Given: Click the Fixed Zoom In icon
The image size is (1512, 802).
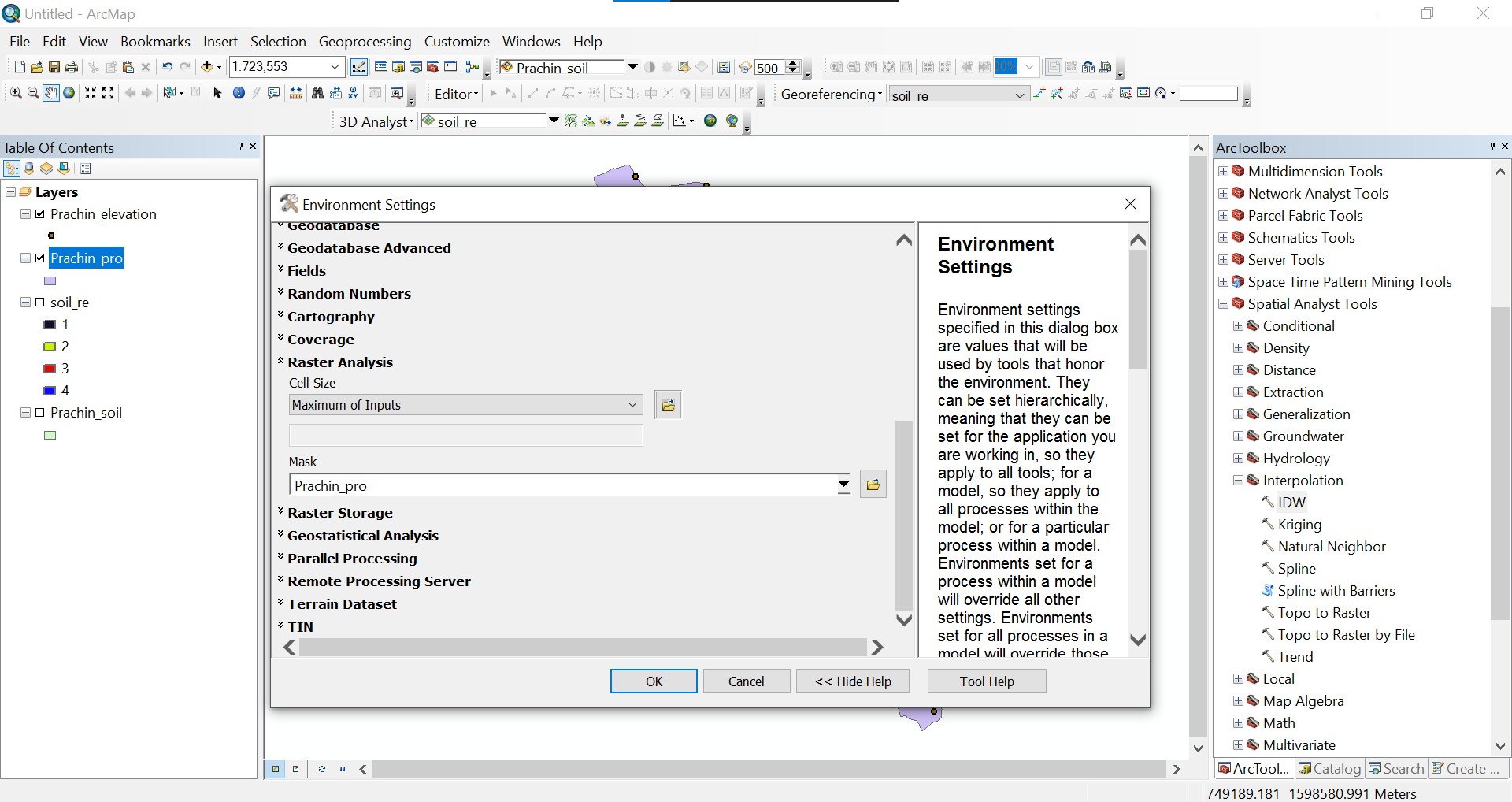Looking at the screenshot, I should [91, 93].
